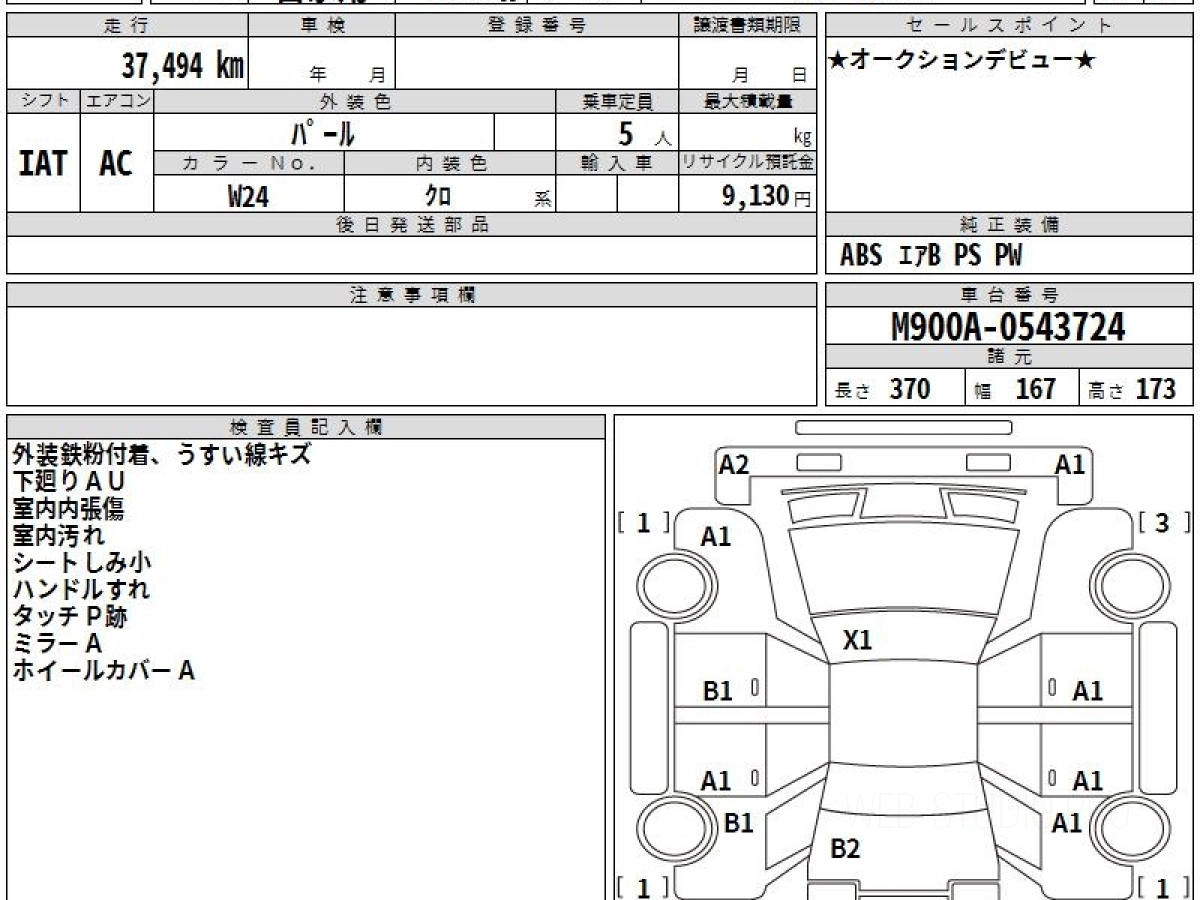Click the 内装色 header cell
The height and width of the screenshot is (900, 1200).
pyautogui.click(x=450, y=163)
